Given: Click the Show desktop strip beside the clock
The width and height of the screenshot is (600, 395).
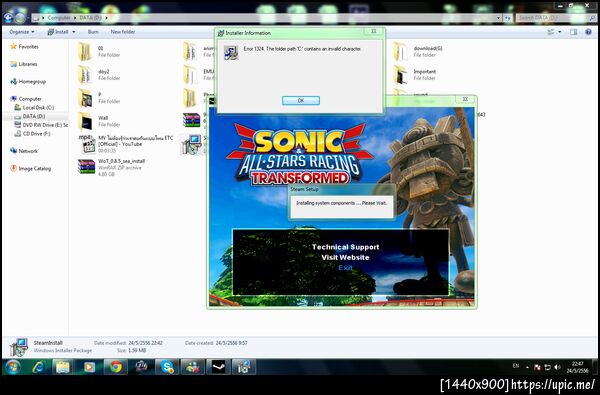Looking at the screenshot, I should click(x=595, y=367).
